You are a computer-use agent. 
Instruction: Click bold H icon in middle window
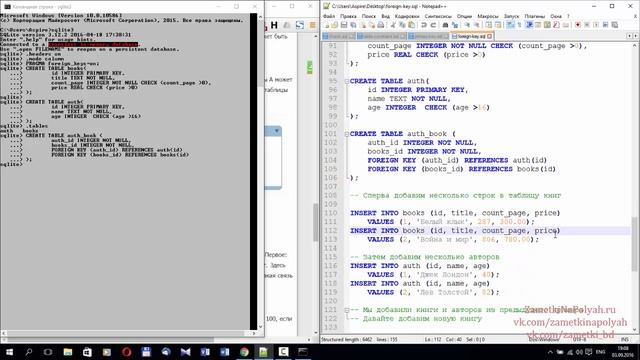[274, 25]
